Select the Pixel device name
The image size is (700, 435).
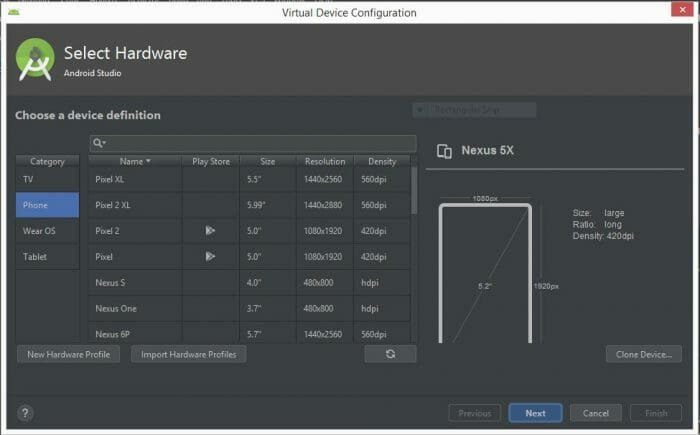[104, 257]
